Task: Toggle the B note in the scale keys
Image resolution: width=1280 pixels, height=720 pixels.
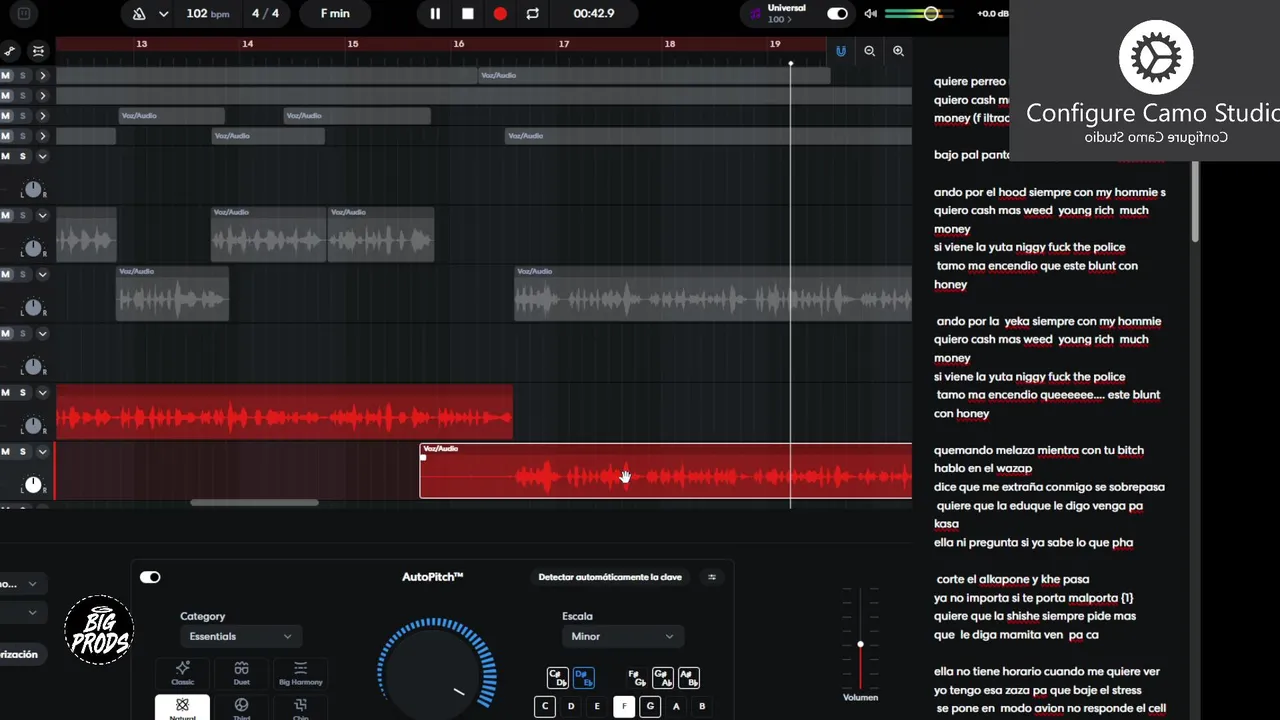Action: tap(702, 706)
